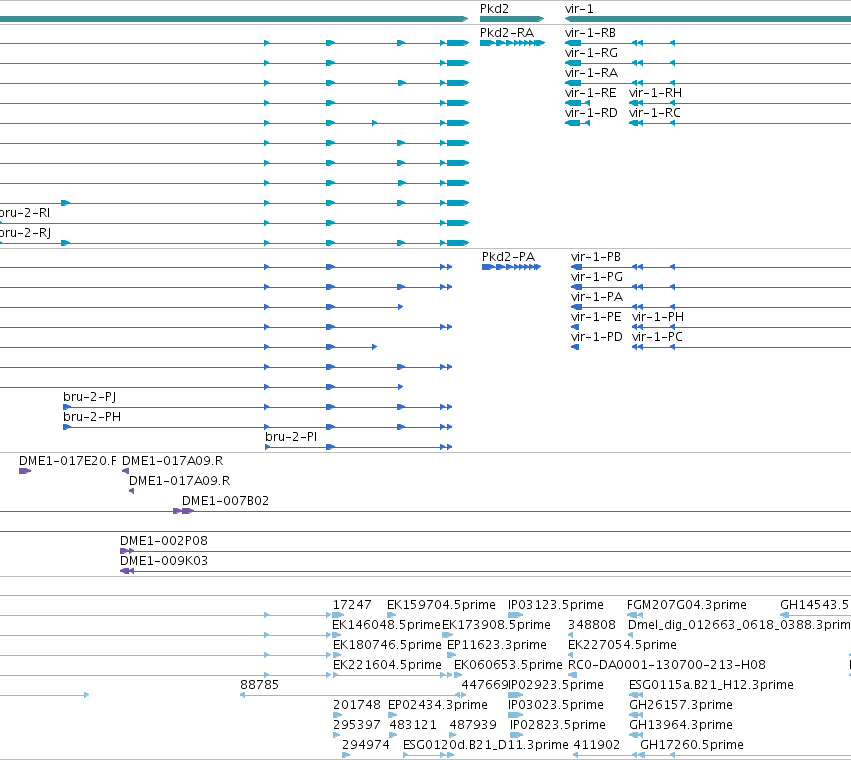
Task: Select the bru-2-RI transcript label
Action: (24, 213)
